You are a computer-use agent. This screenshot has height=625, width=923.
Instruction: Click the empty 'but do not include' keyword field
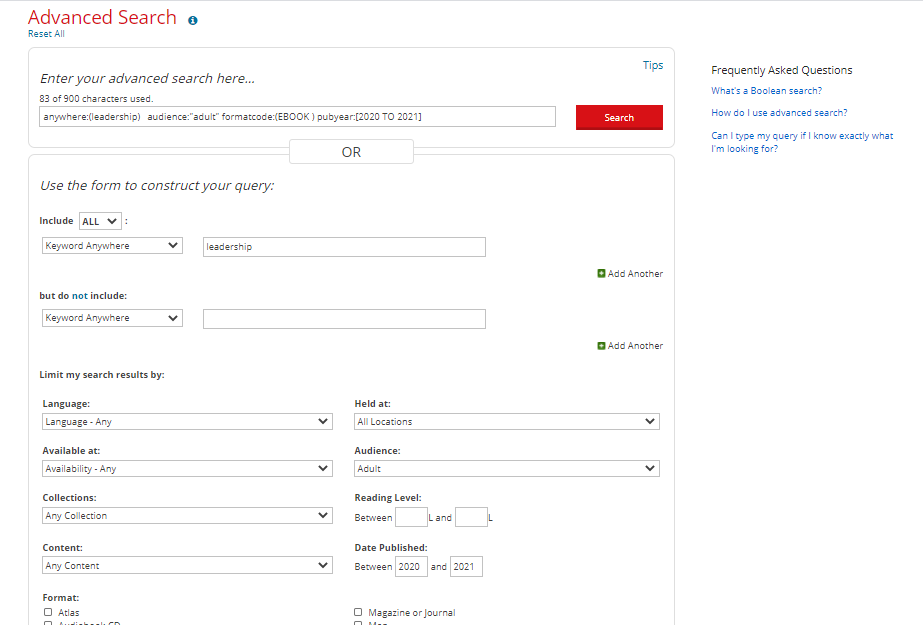[x=344, y=319]
